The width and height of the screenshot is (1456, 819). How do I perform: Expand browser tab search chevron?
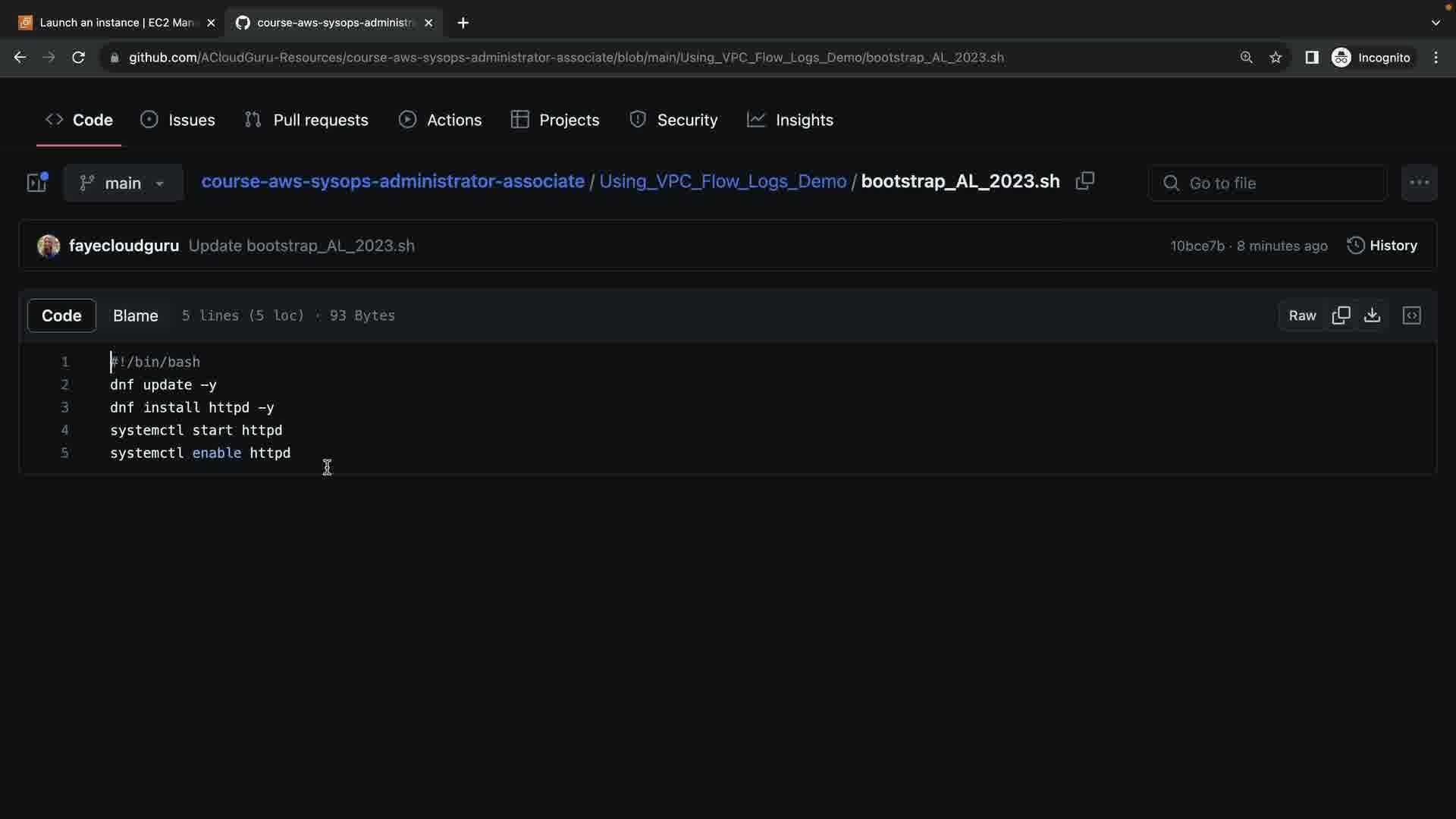point(1435,23)
